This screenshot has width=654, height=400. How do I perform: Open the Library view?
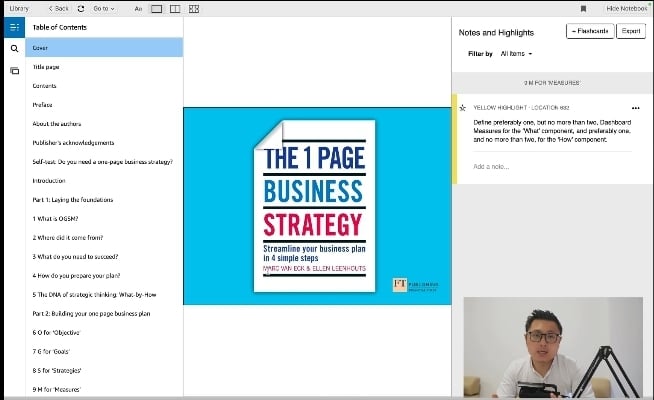pyautogui.click(x=19, y=8)
